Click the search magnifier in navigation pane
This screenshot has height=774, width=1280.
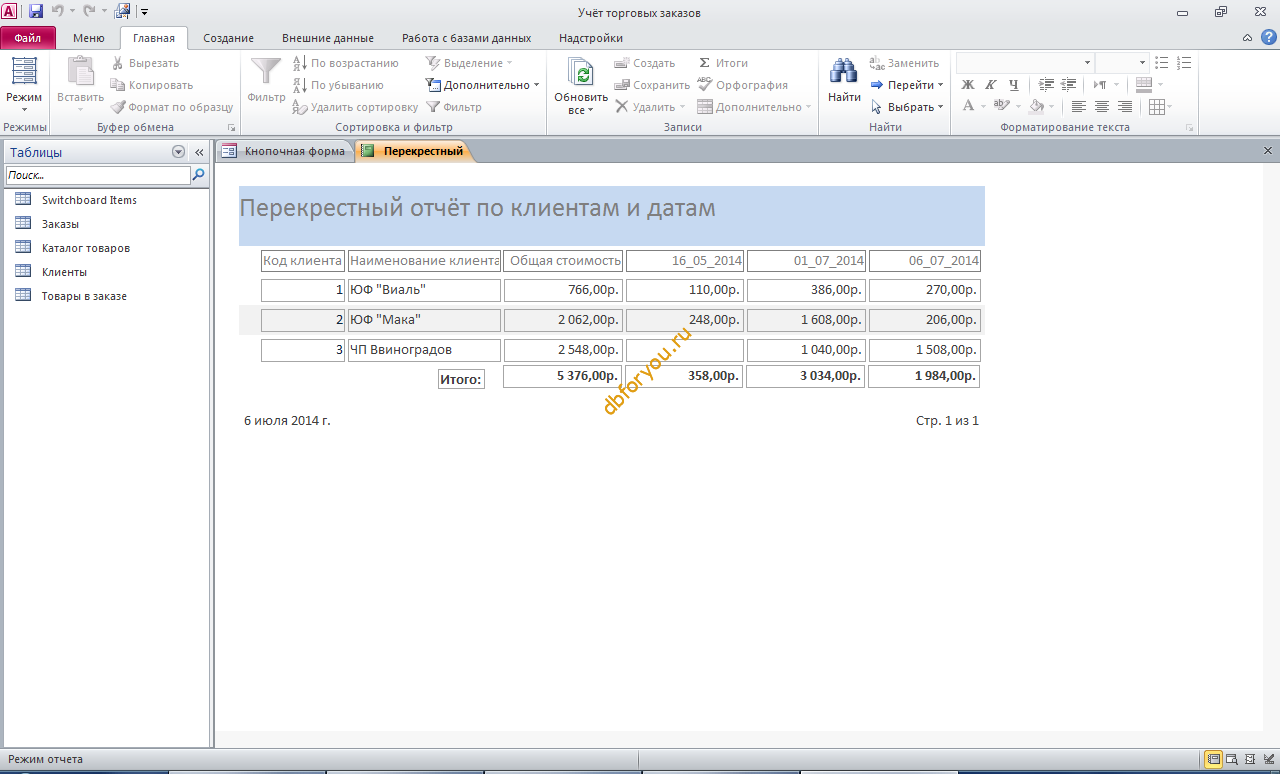(198, 175)
